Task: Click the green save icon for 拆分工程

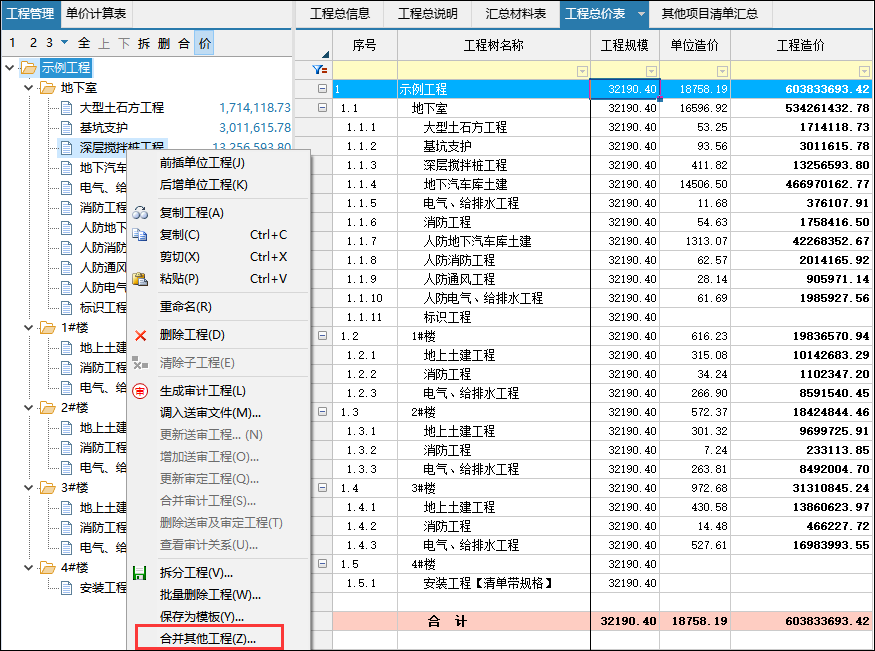Action: tap(140, 573)
